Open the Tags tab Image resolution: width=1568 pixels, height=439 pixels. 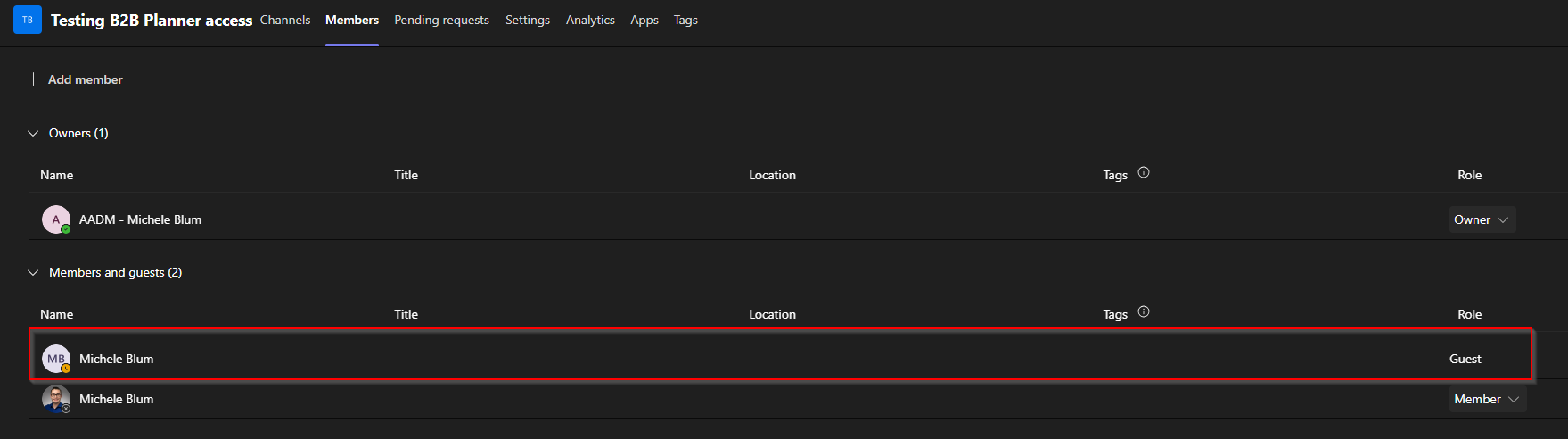(x=685, y=20)
